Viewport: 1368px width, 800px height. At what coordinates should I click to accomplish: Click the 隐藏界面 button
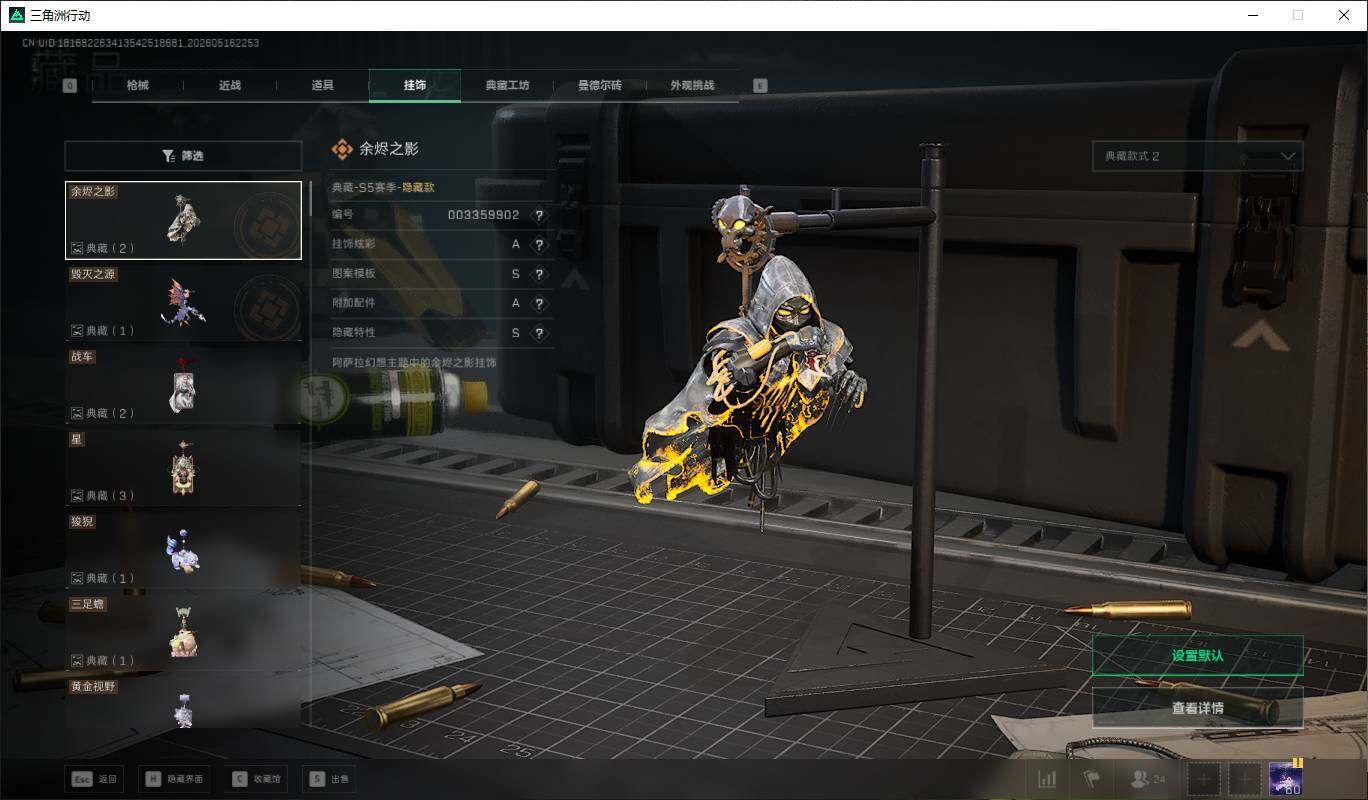point(174,779)
